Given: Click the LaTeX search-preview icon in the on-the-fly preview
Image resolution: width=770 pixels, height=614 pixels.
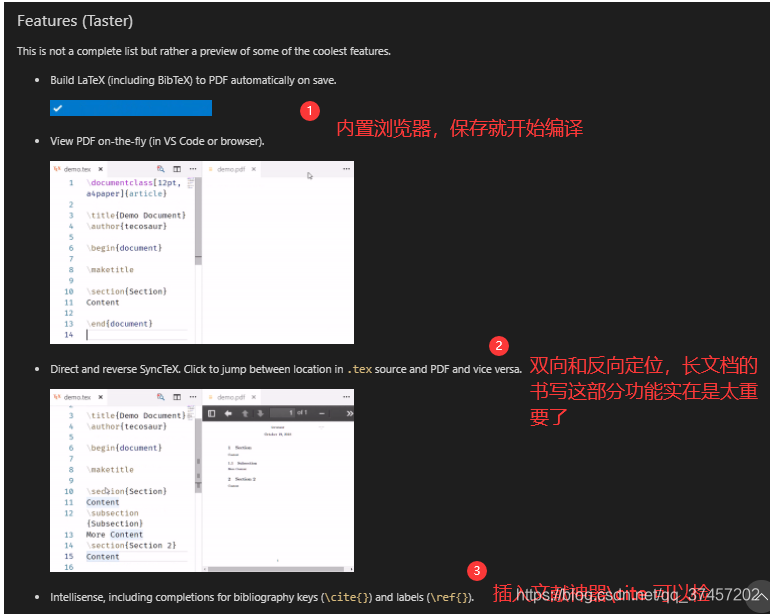Looking at the screenshot, I should pyautogui.click(x=161, y=169).
